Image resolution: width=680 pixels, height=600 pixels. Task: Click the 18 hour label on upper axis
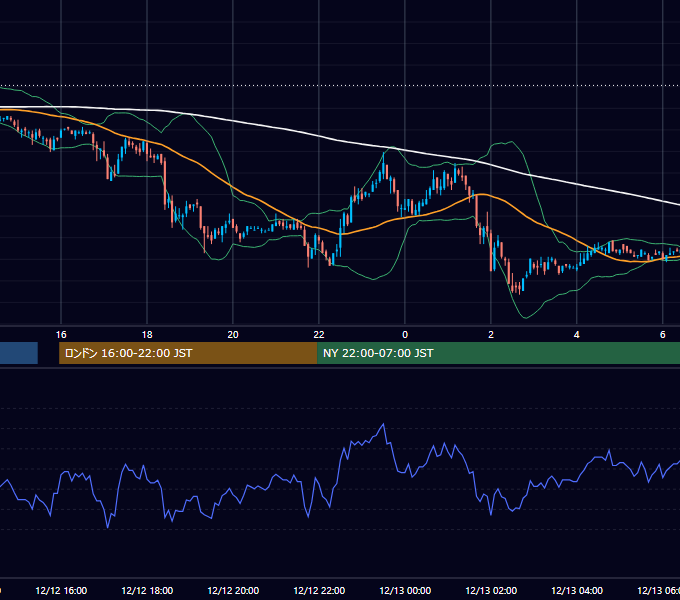(147, 335)
